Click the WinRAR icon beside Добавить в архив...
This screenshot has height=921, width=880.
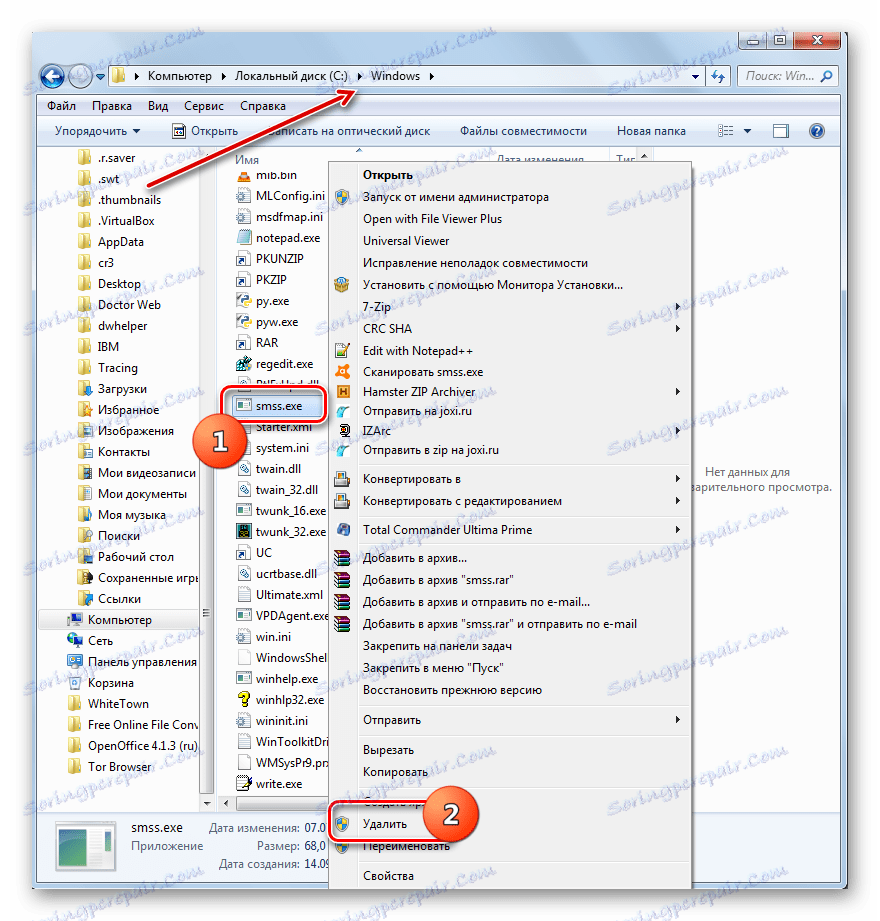click(342, 558)
